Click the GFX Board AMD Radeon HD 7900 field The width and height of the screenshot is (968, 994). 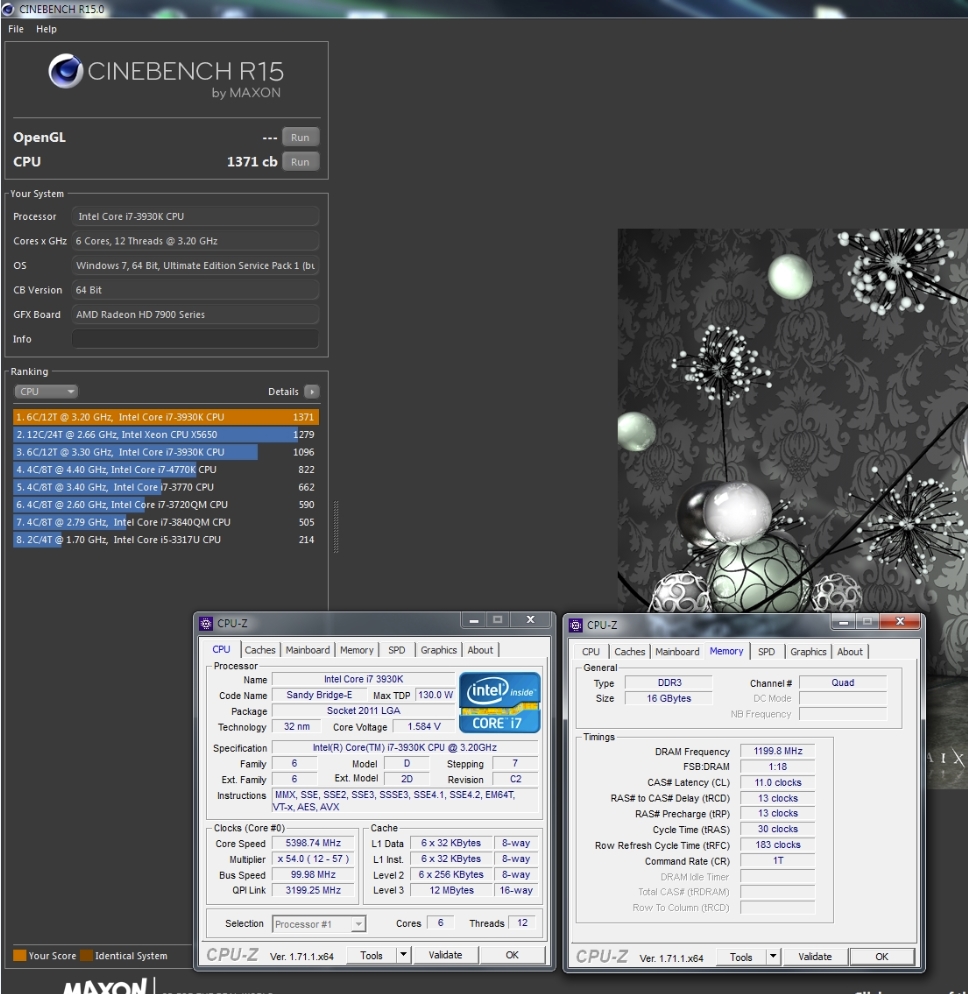click(195, 314)
